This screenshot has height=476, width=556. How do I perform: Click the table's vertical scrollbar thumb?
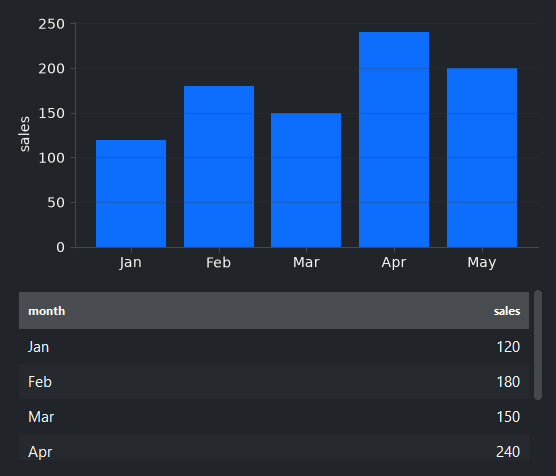(x=538, y=345)
